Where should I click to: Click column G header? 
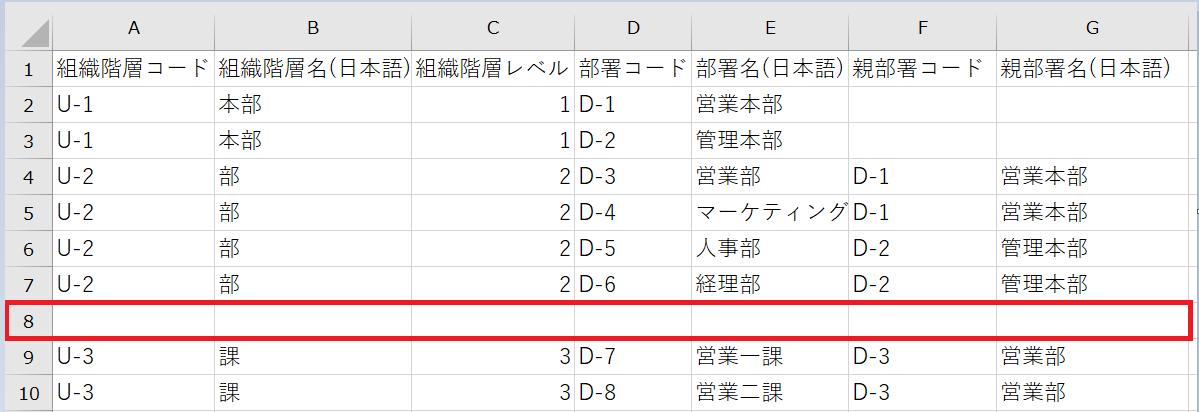coord(1094,30)
